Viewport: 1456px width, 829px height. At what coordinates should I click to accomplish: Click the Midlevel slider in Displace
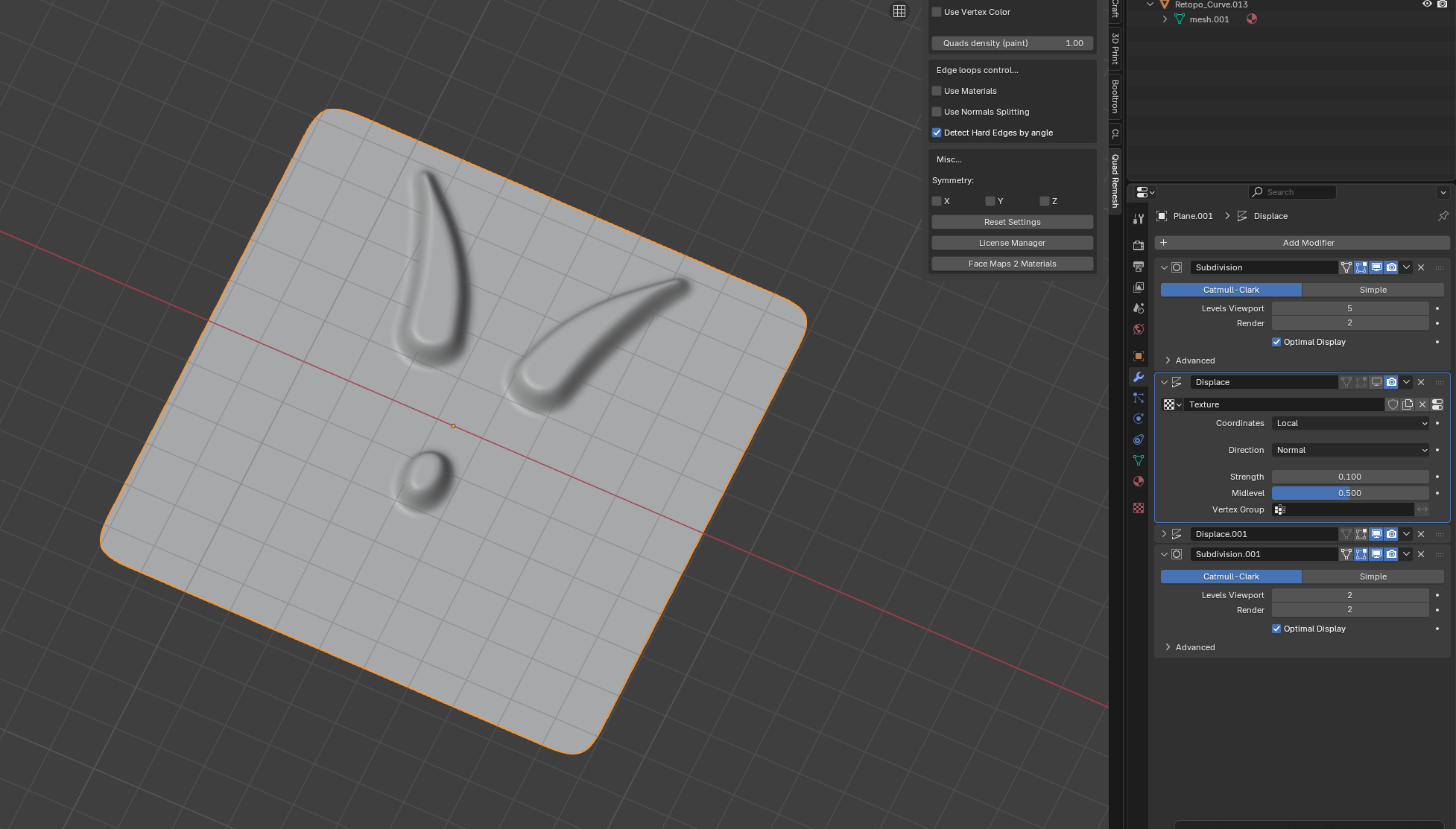point(1349,493)
